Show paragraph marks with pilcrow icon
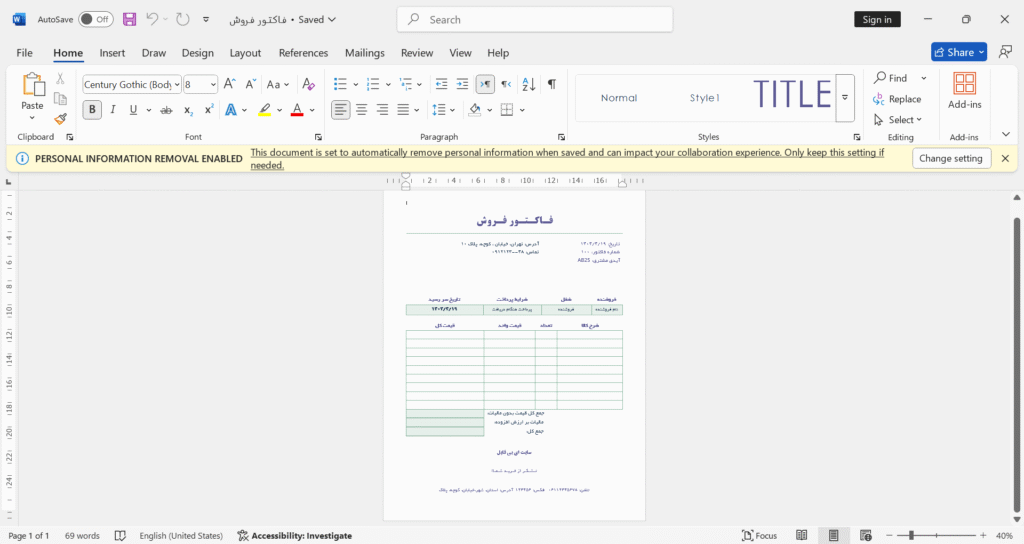 click(x=552, y=84)
